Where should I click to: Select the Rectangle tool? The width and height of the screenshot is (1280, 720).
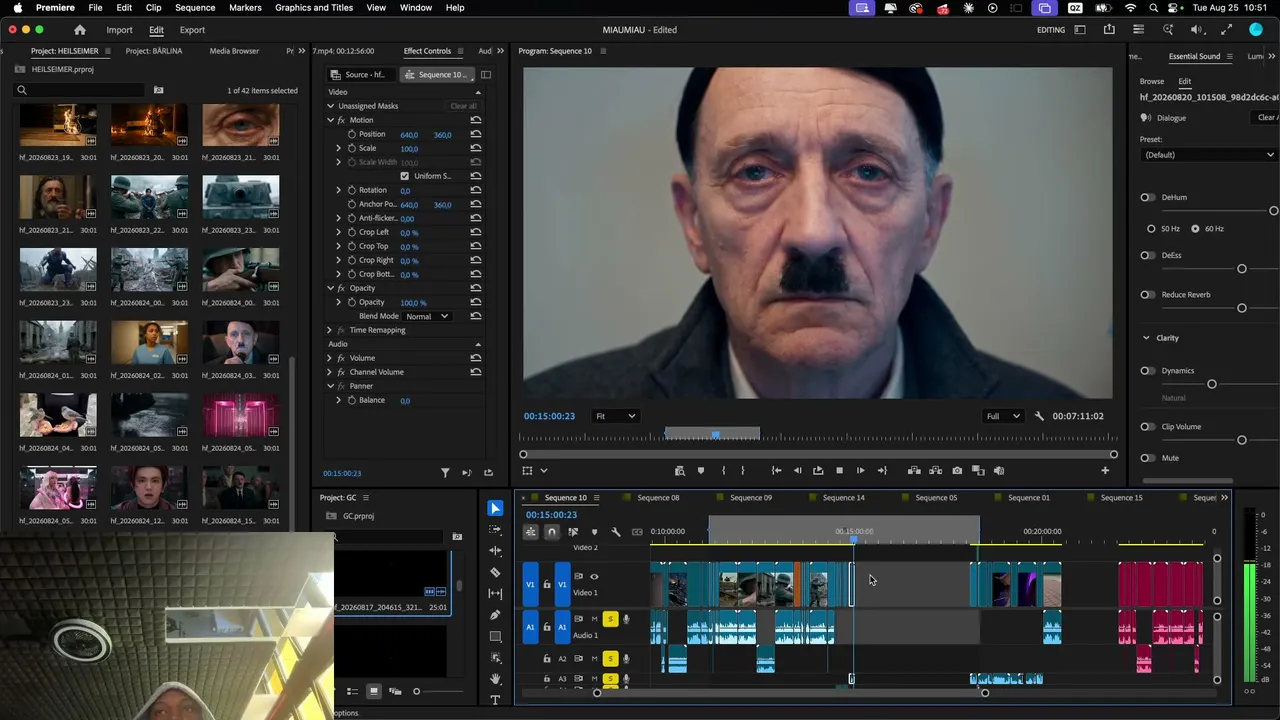click(x=495, y=636)
